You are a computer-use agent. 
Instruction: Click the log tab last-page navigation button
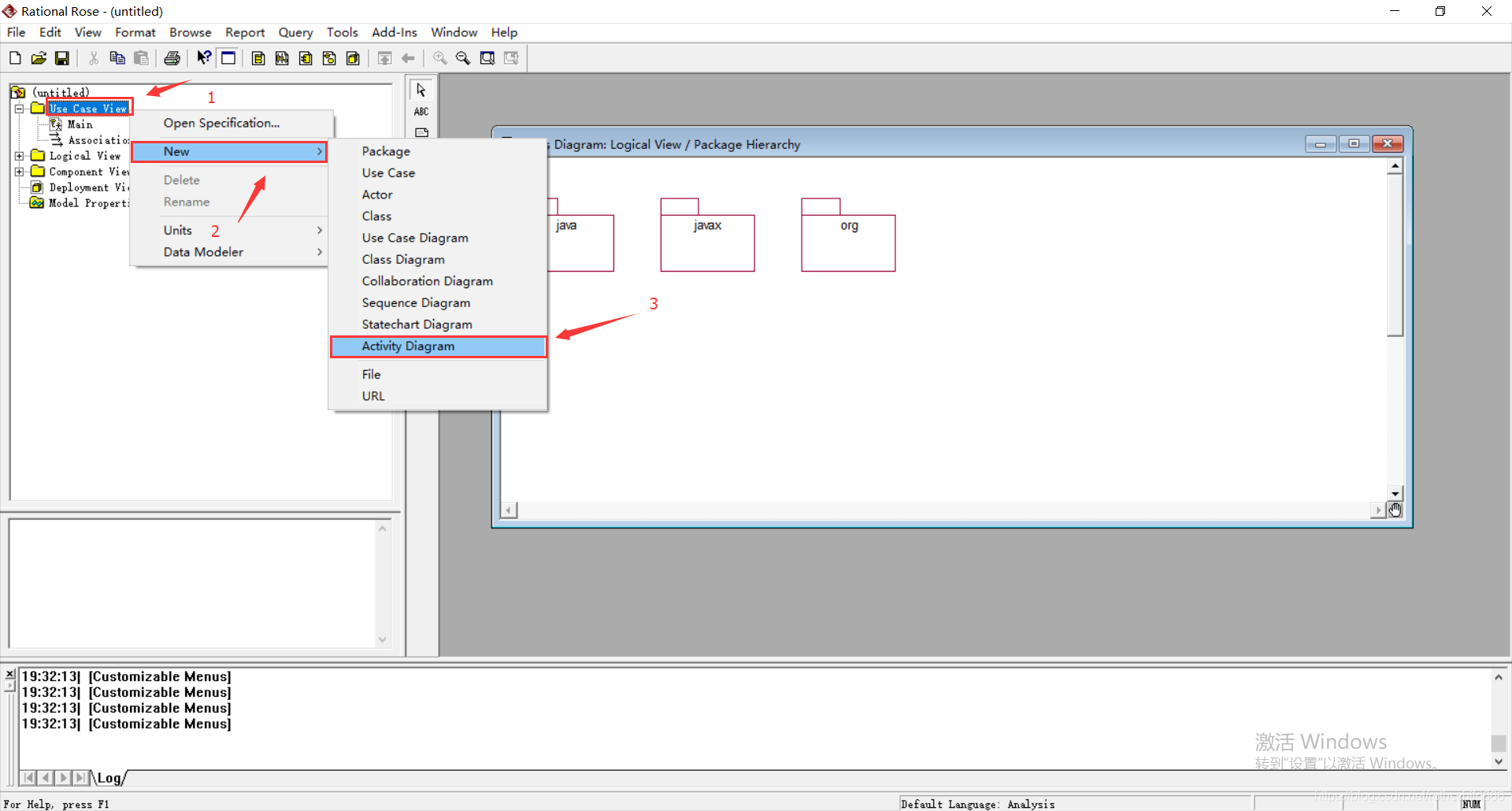tap(80, 778)
